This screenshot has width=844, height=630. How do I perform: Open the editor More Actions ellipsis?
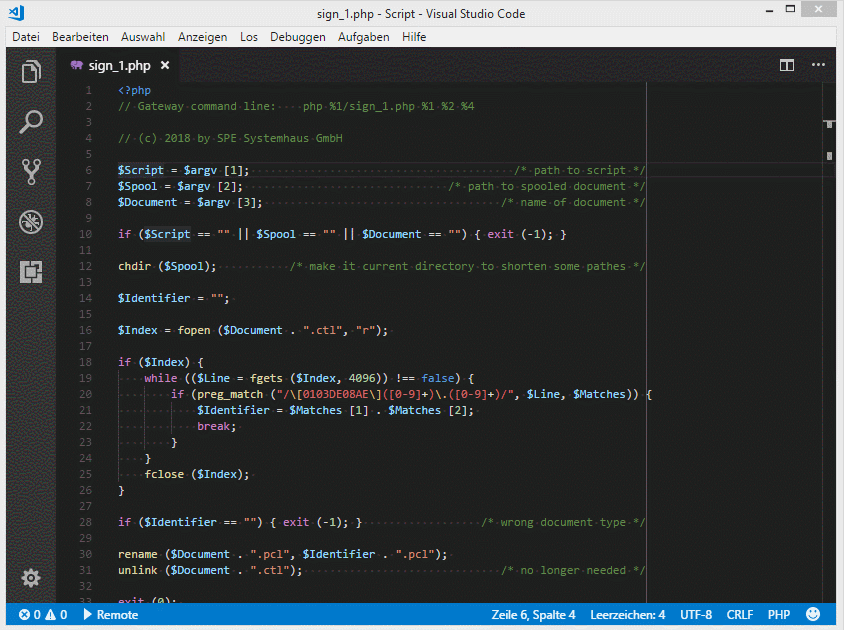818,65
